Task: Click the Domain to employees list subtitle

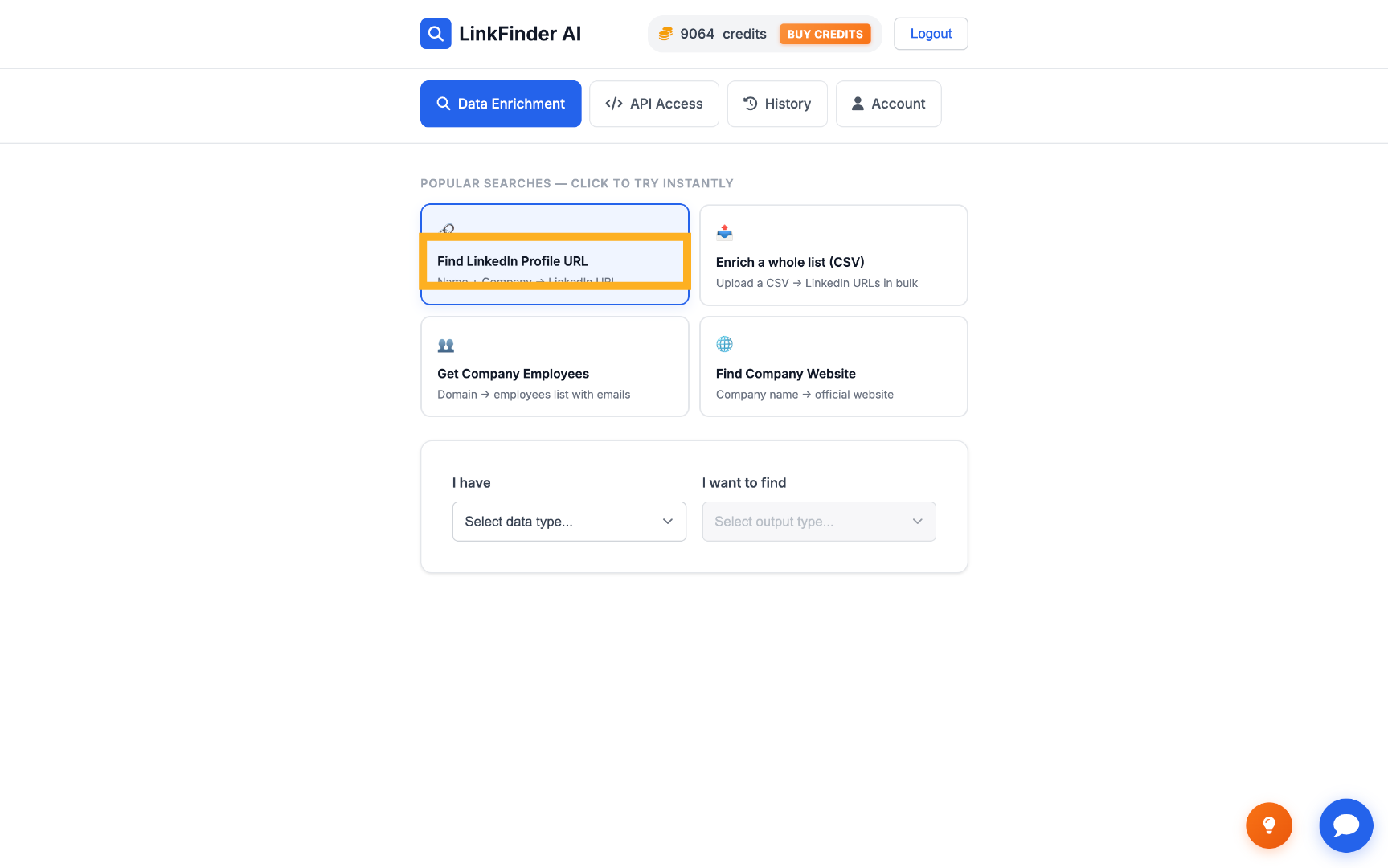Action: [534, 395]
